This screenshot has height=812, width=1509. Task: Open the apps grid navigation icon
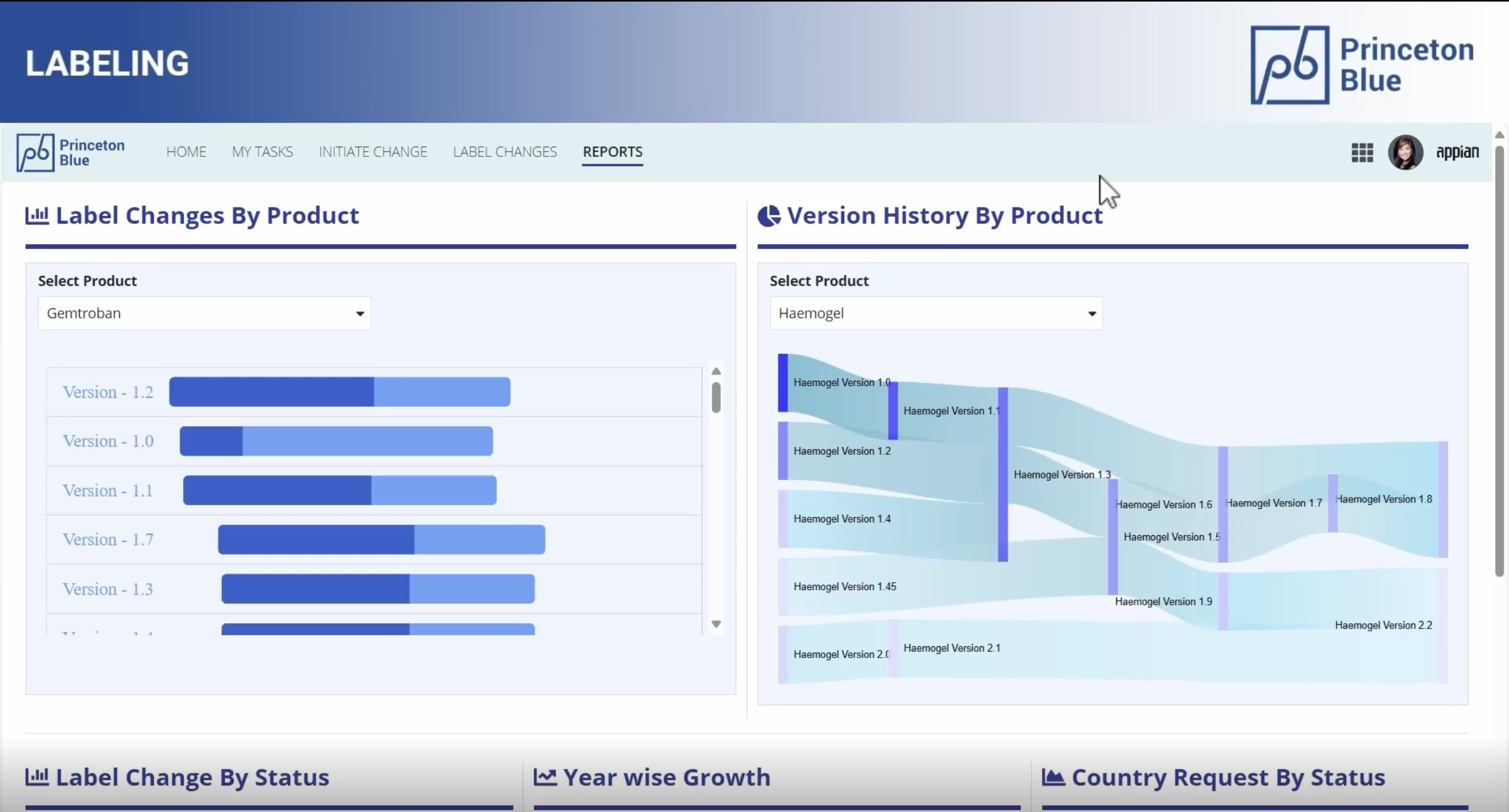1362,153
